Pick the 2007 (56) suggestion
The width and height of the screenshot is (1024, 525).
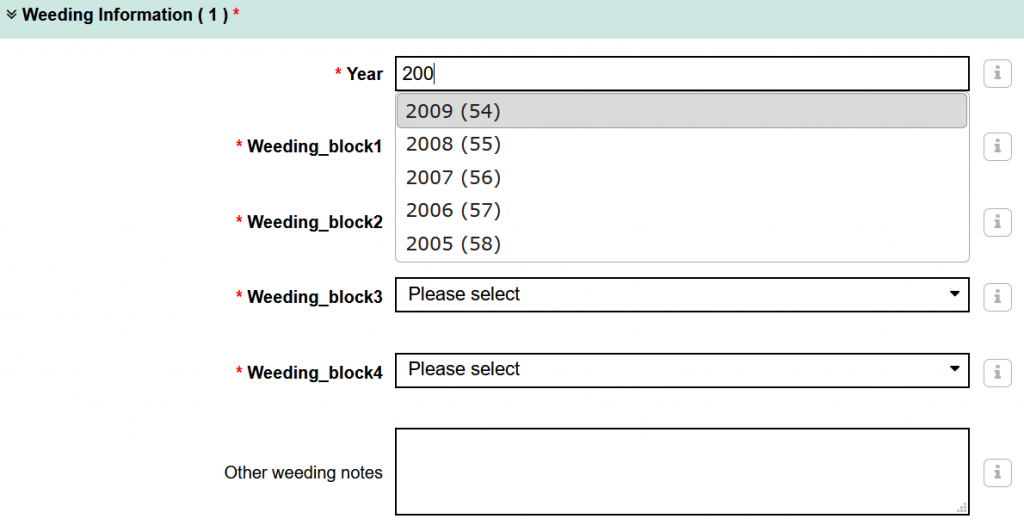[x=682, y=178]
